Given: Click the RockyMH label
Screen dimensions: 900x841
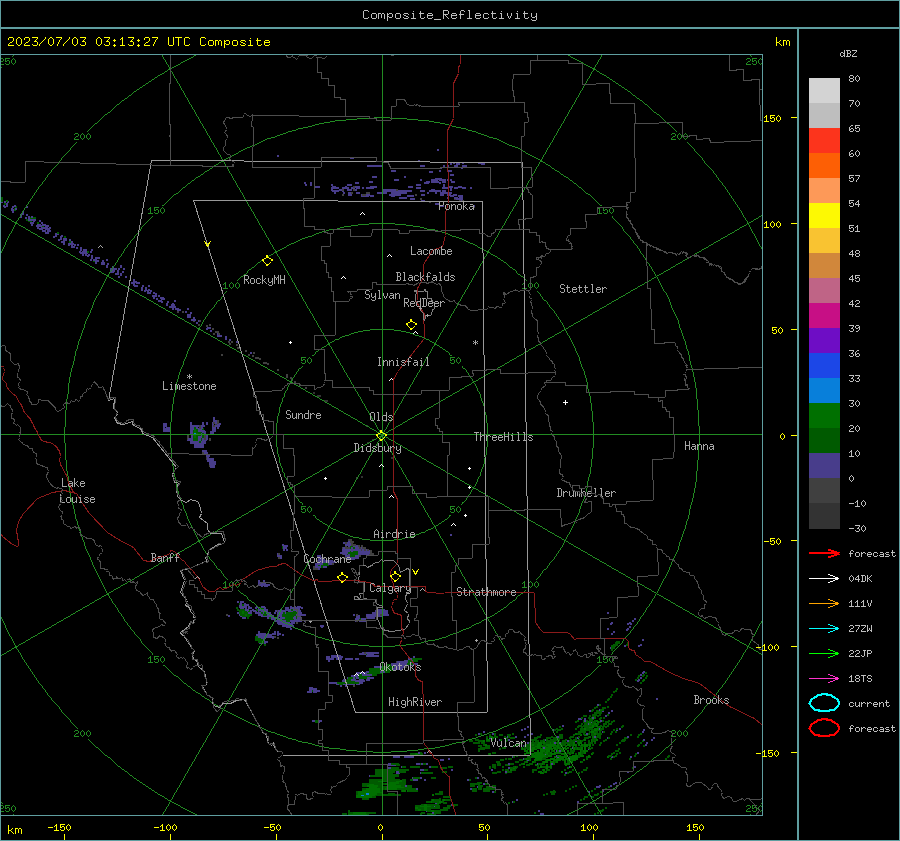Looking at the screenshot, I should [264, 280].
